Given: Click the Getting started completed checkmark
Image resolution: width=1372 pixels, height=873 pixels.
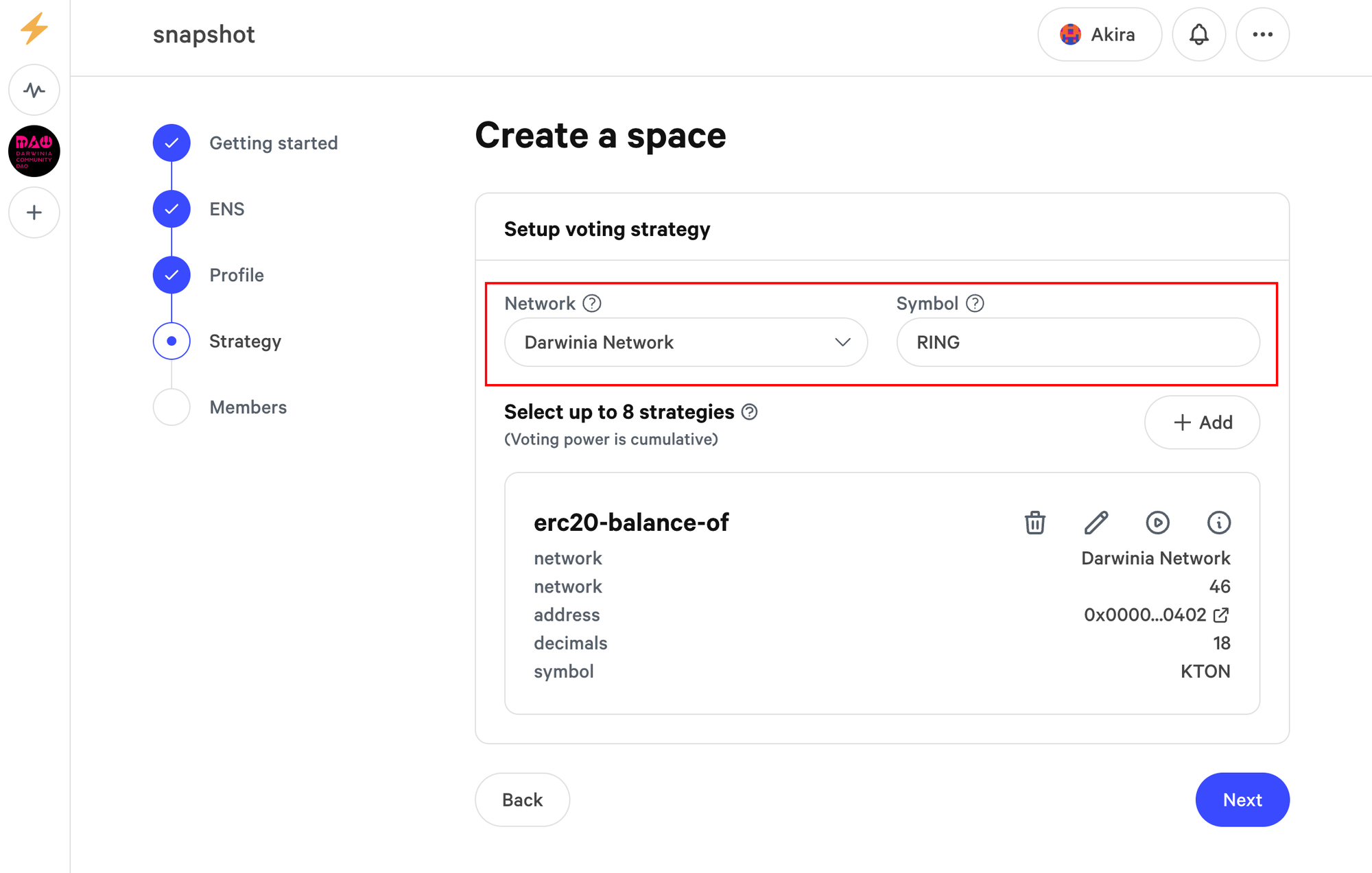Looking at the screenshot, I should (x=172, y=142).
